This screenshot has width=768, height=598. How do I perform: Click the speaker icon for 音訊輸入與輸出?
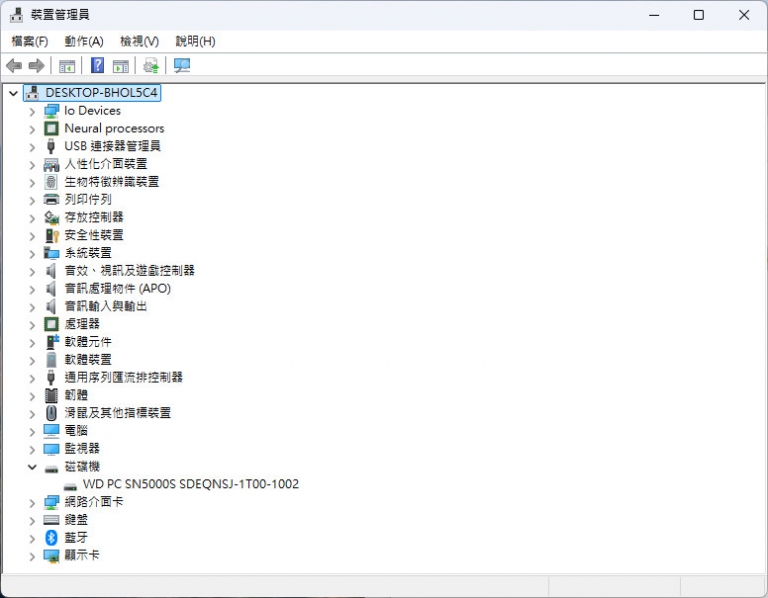click(x=51, y=306)
